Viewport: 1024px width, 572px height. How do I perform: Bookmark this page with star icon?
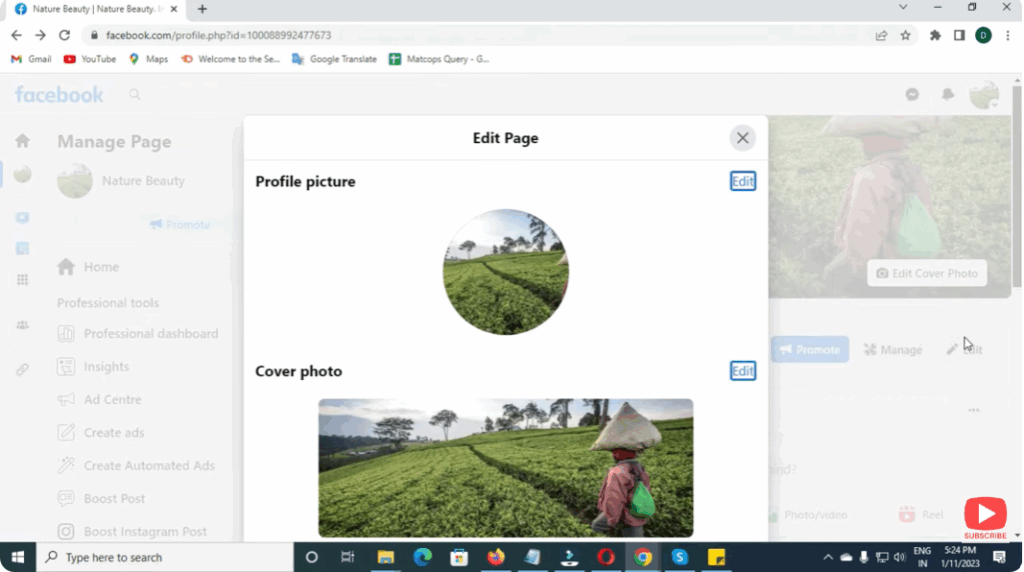coord(905,35)
